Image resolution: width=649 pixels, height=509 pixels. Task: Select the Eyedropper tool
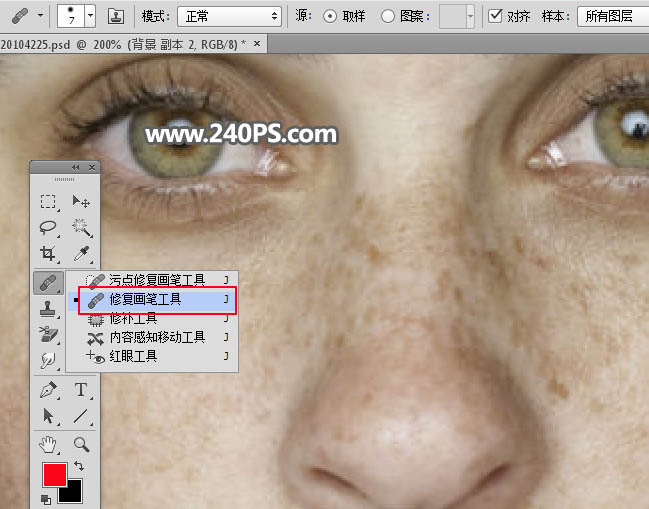pyautogui.click(x=81, y=254)
